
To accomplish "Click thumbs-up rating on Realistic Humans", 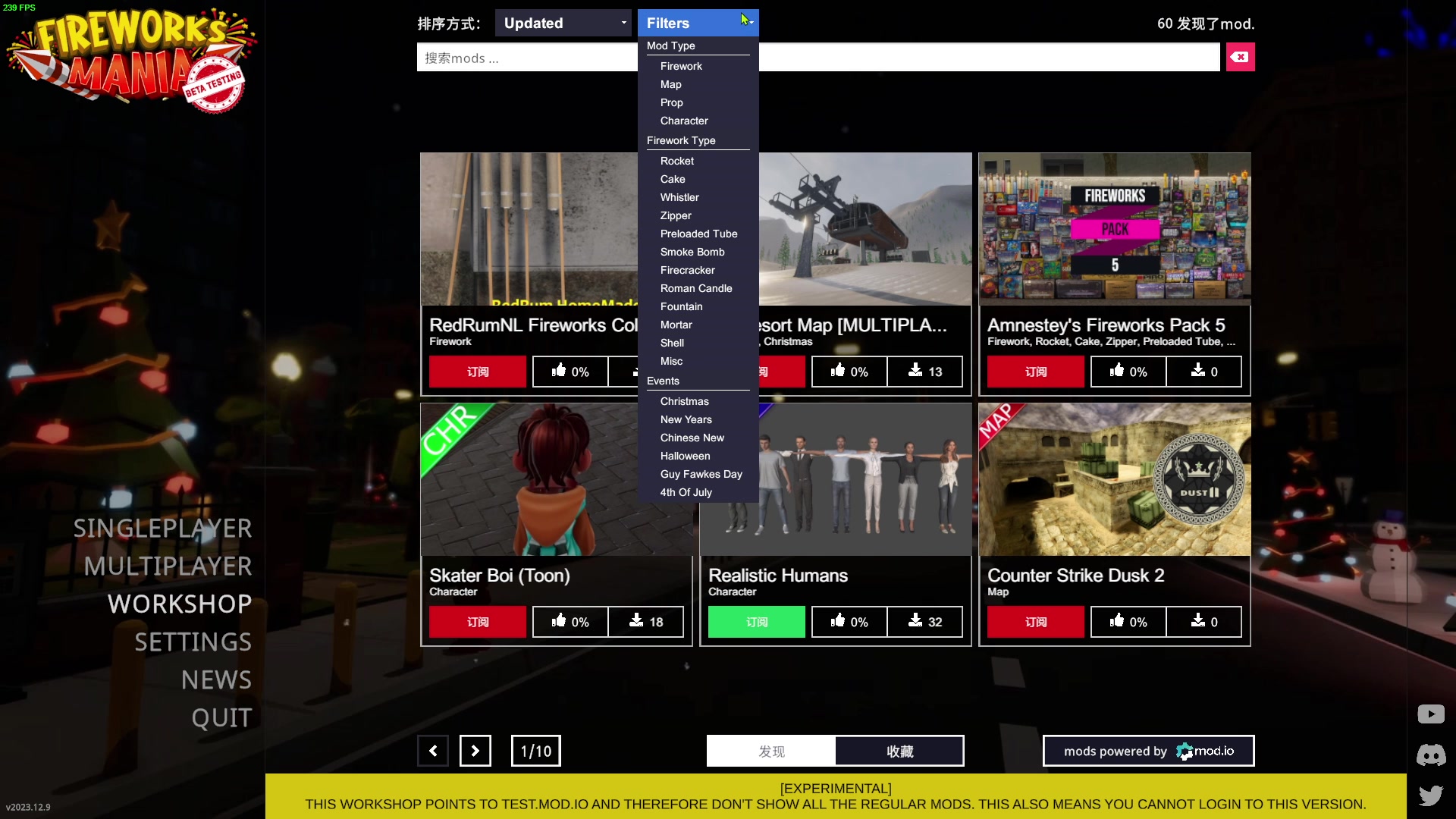I will [849, 622].
